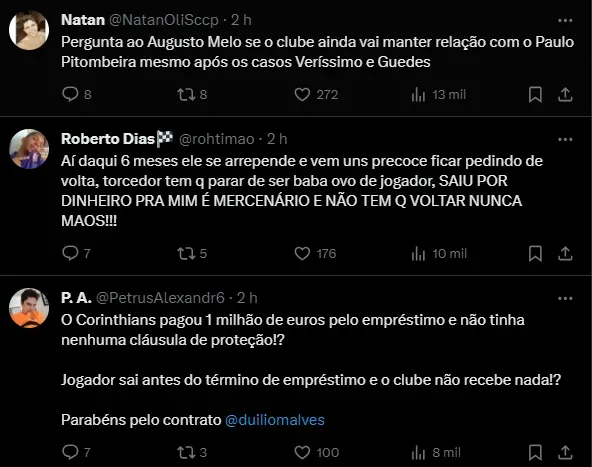View analytics on Natan's 13 mil views tweet
Screen dimensions: 592x467
(x=418, y=94)
